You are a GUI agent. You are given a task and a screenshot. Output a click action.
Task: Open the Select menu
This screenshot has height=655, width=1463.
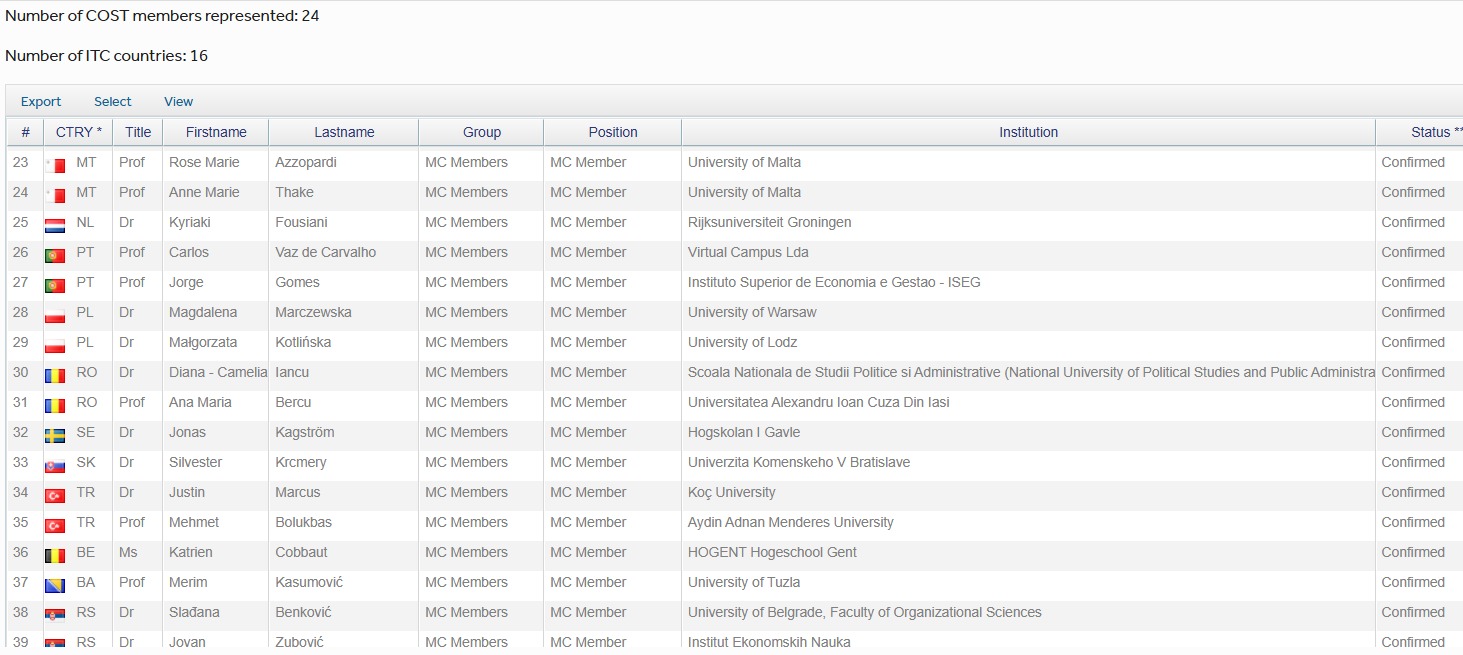(x=113, y=102)
